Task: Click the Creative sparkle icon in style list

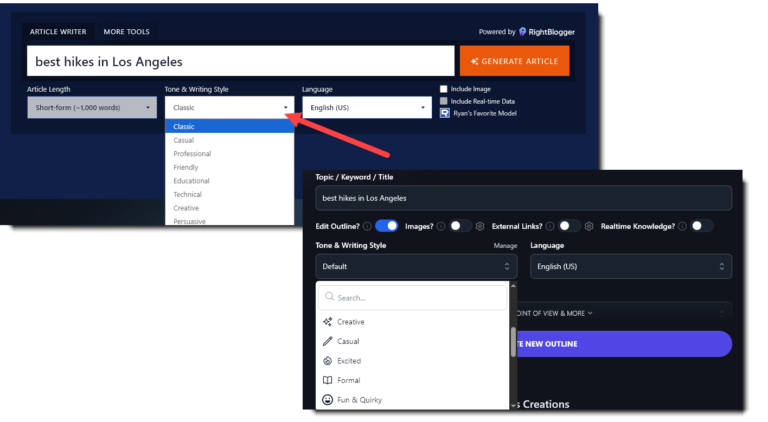Action: coord(328,322)
